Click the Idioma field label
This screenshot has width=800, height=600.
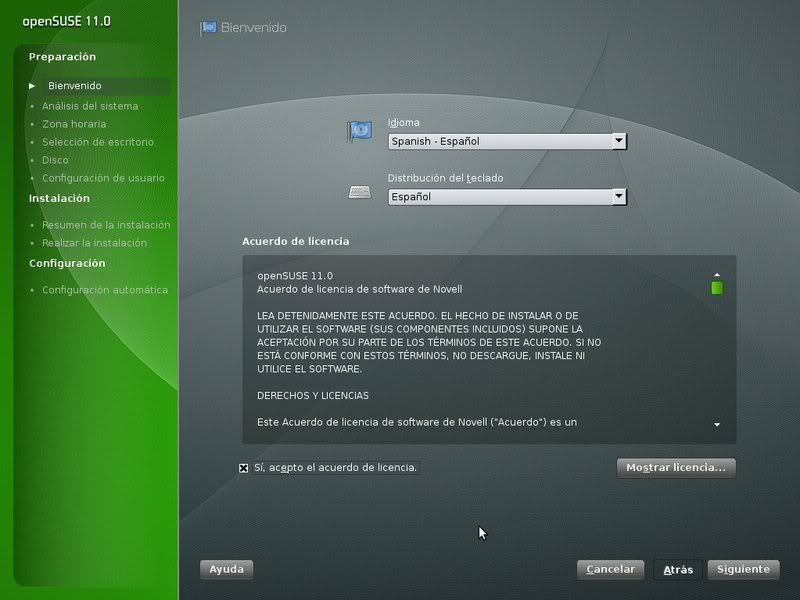tap(404, 122)
